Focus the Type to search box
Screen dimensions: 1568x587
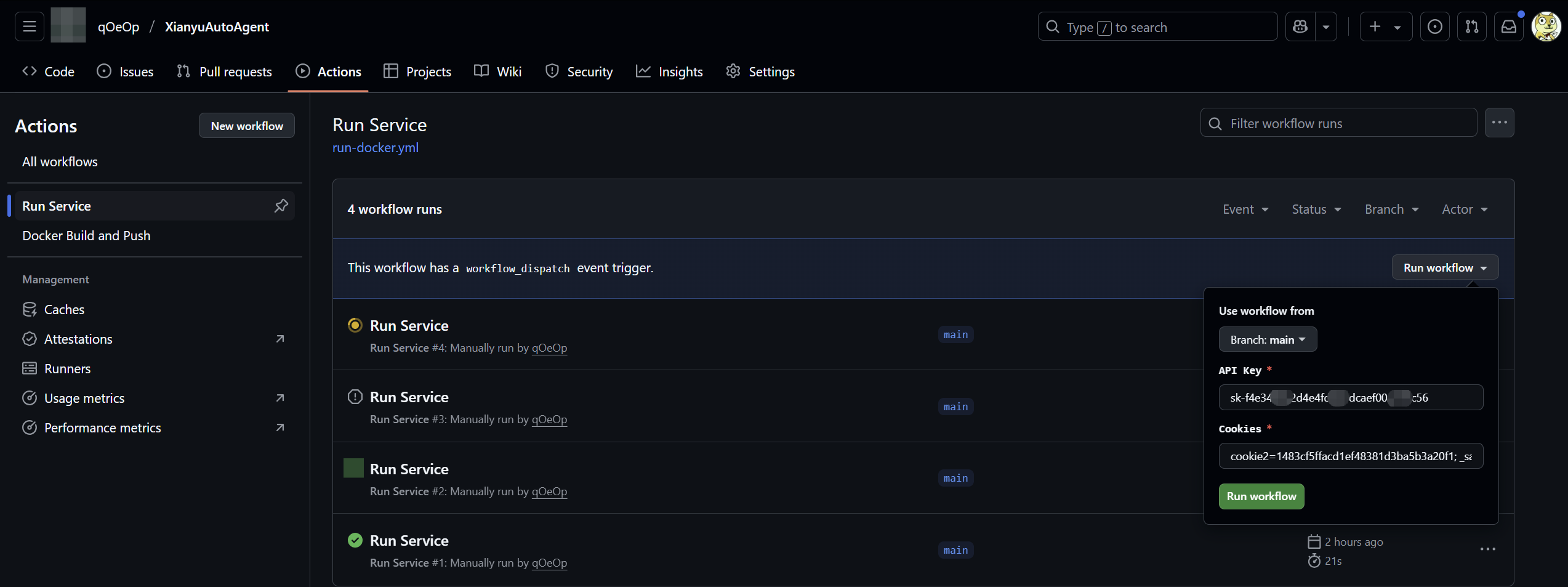pyautogui.click(x=1157, y=26)
